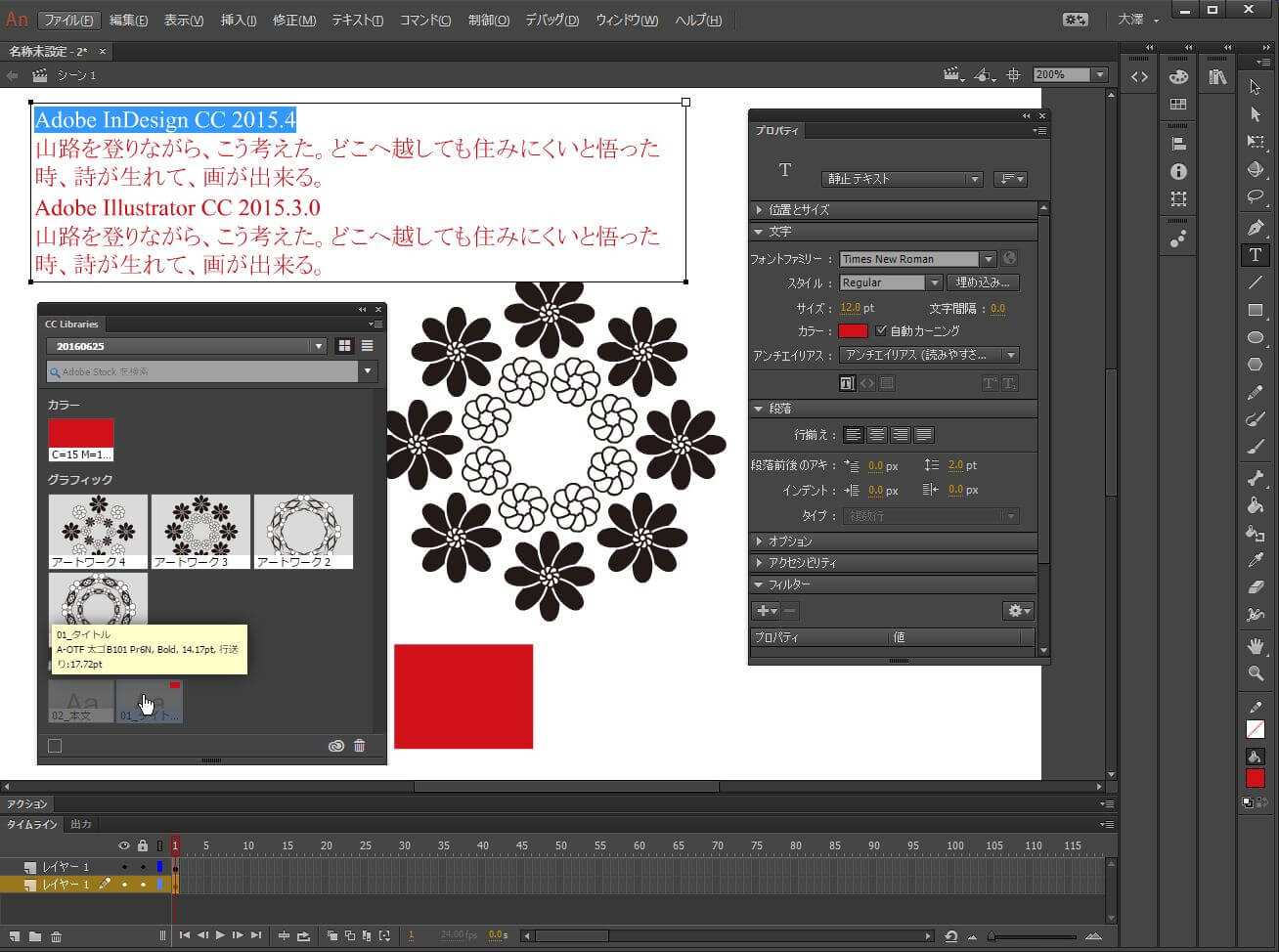Open the Align panel icon

(x=1178, y=145)
